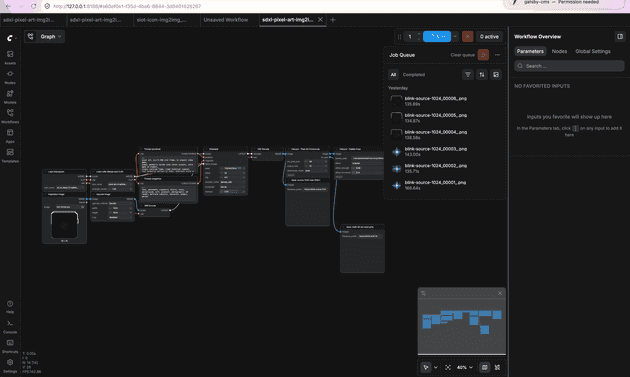Select the Global Settings tab
The height and width of the screenshot is (377, 630).
click(x=593, y=51)
